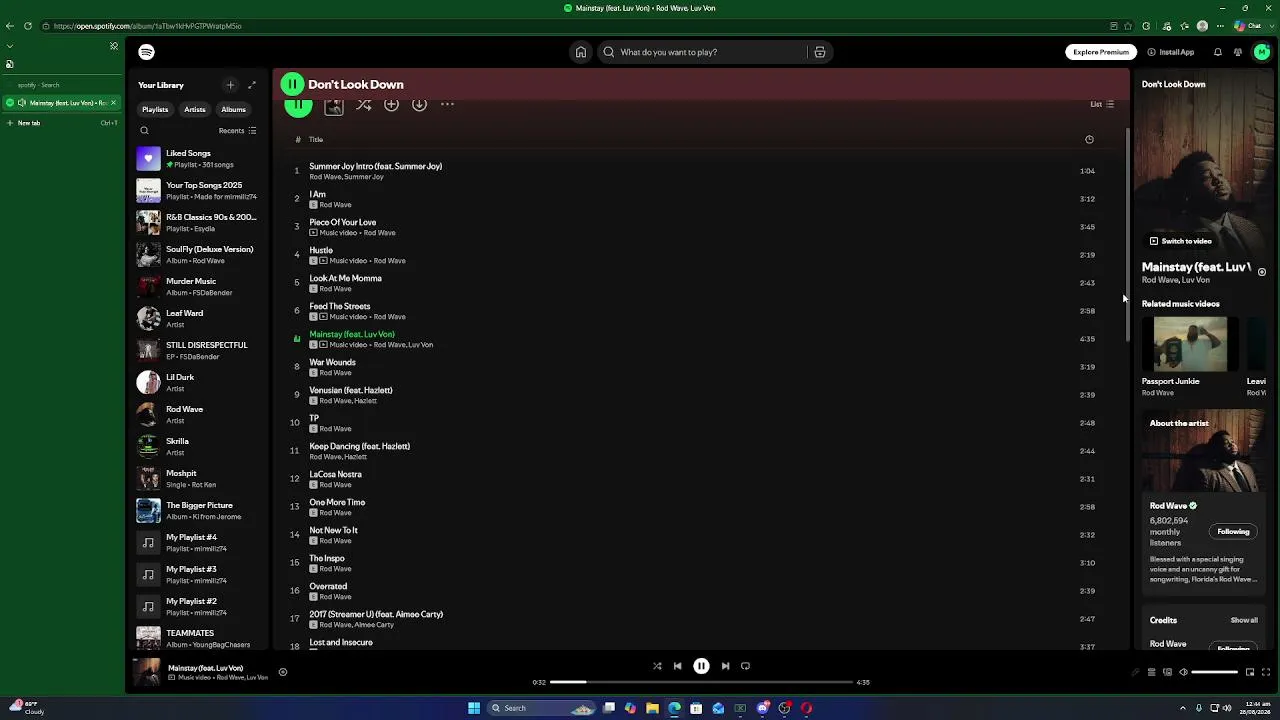The image size is (1280, 720).
Task: Add current song to Liked Songs in player bar
Action: point(283,672)
